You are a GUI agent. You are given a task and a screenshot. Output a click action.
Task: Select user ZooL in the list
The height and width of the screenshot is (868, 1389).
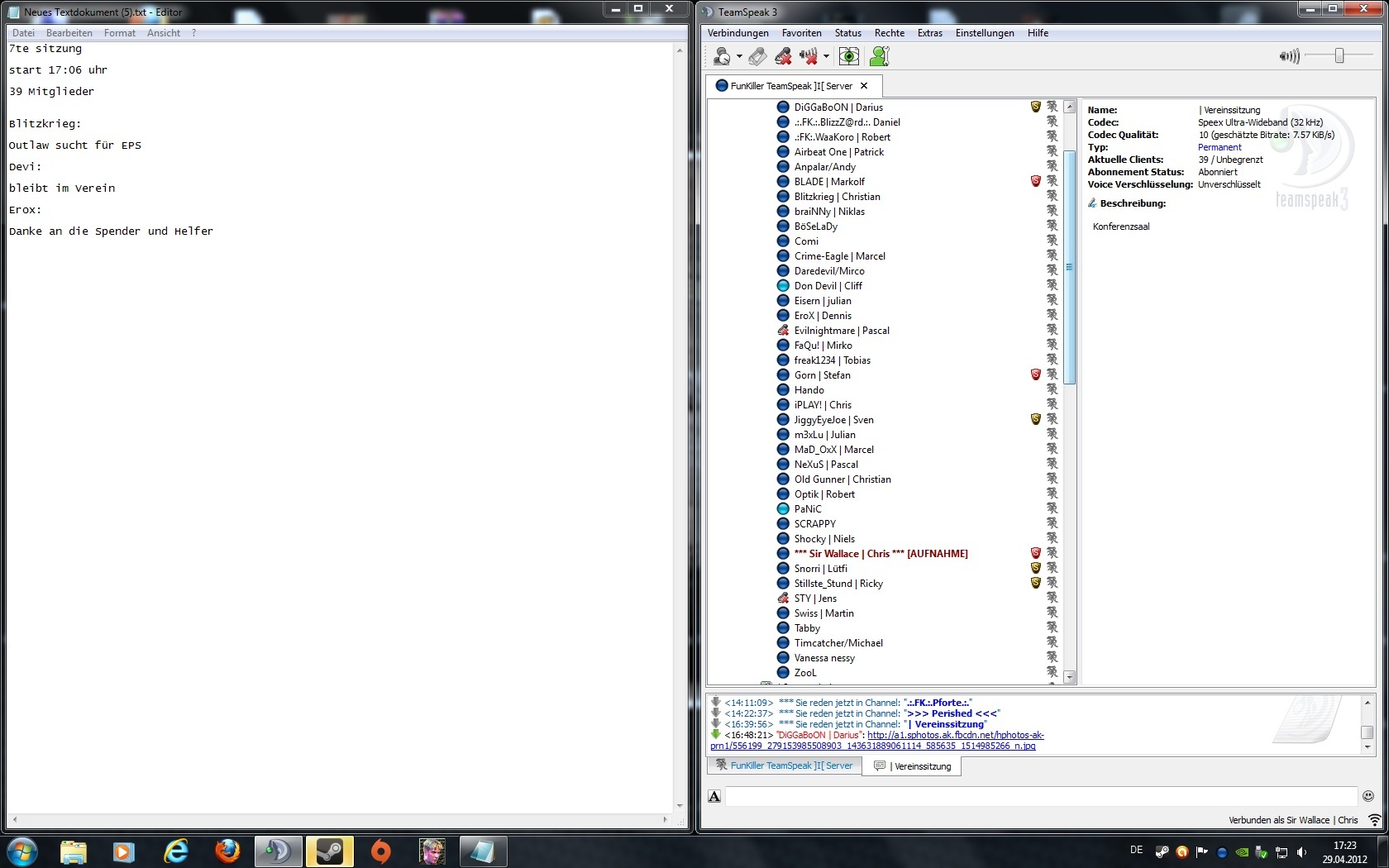(805, 673)
